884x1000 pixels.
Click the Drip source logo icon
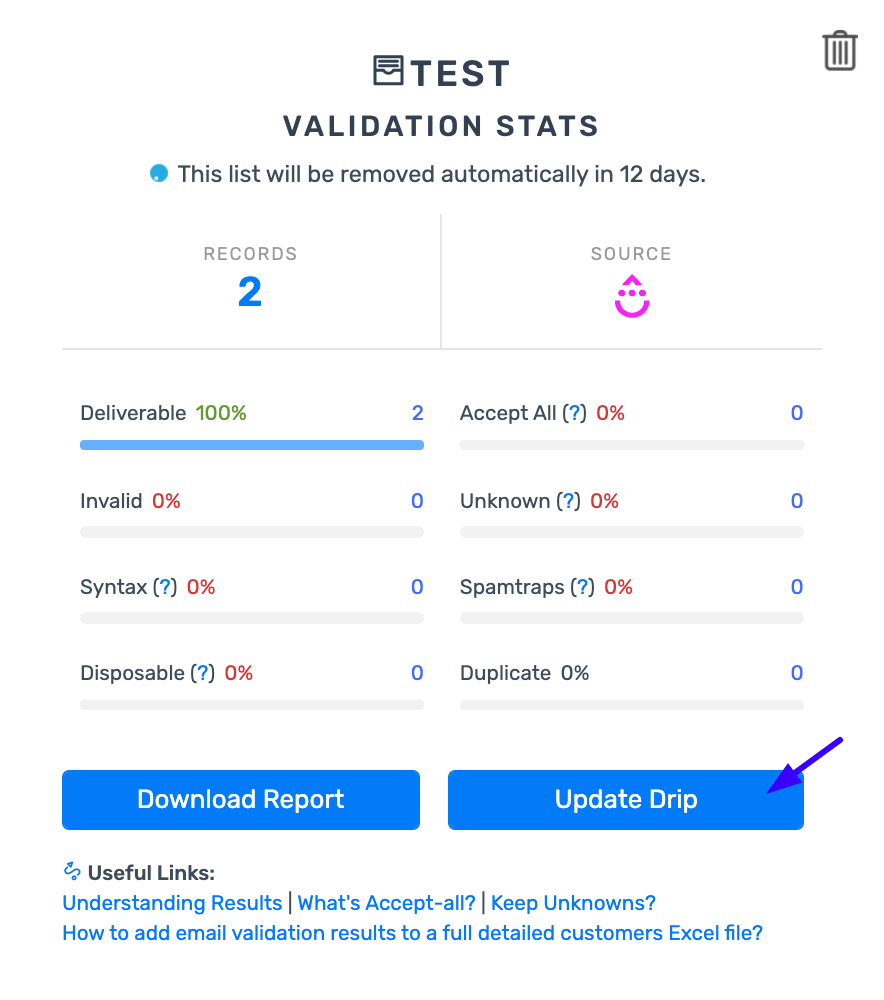(x=631, y=296)
